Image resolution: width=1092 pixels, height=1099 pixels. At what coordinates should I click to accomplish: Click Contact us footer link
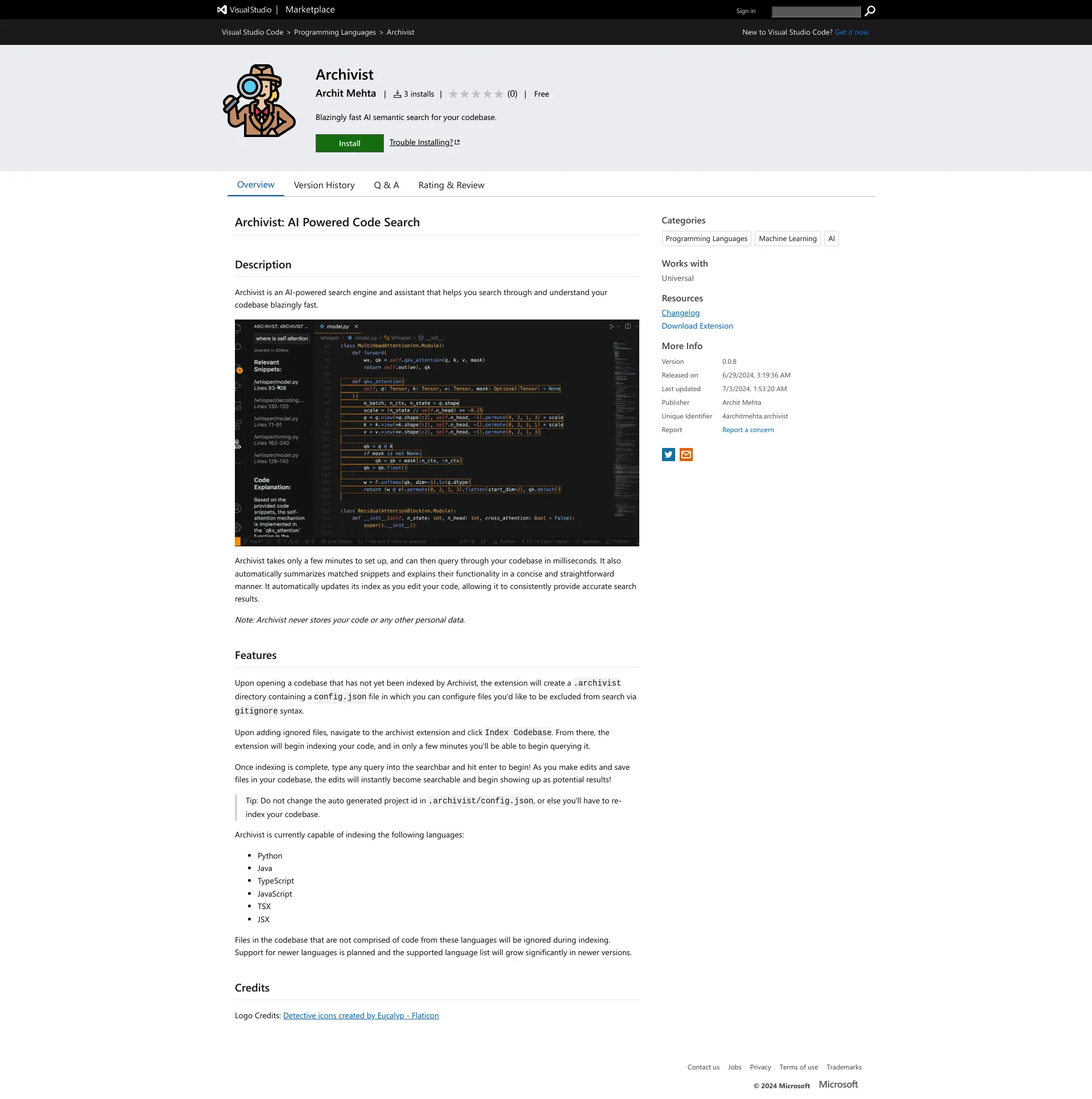coord(703,1067)
